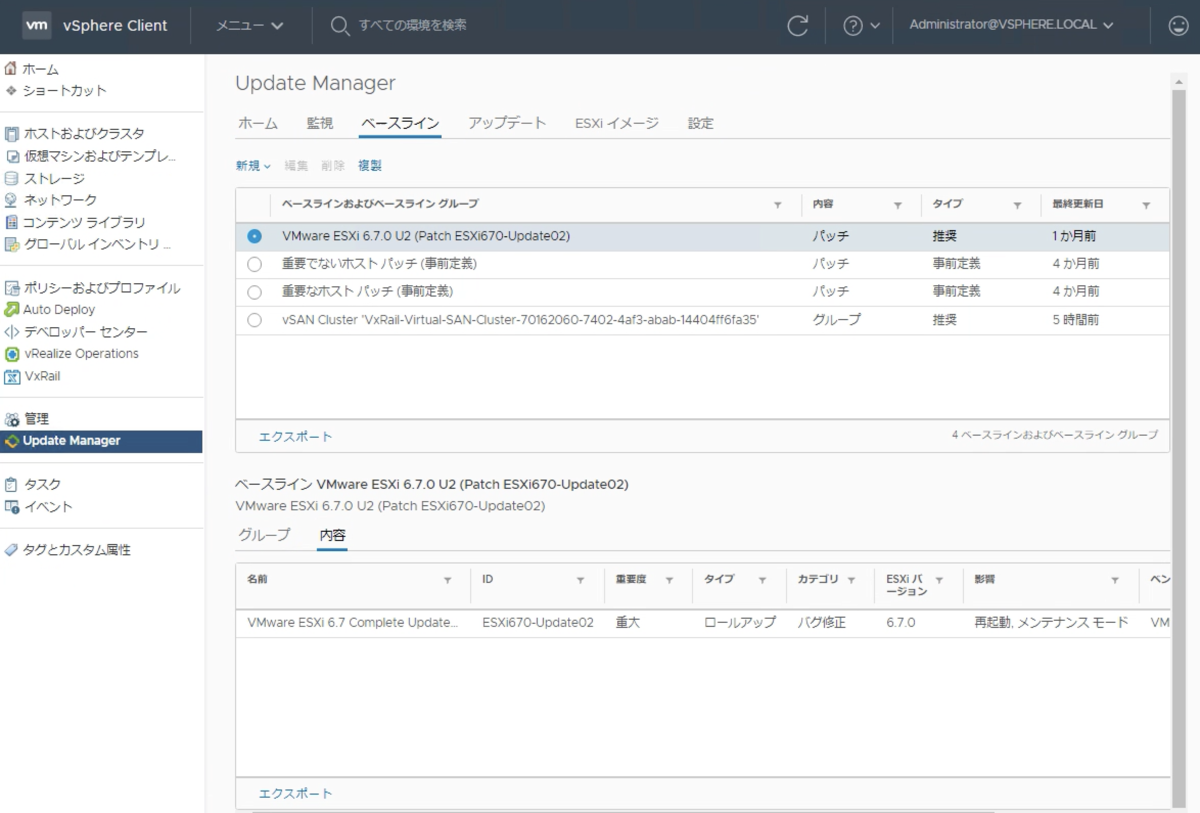Click the VxRail icon in sidebar
Screen dimensions: 1200x813
(x=12, y=376)
